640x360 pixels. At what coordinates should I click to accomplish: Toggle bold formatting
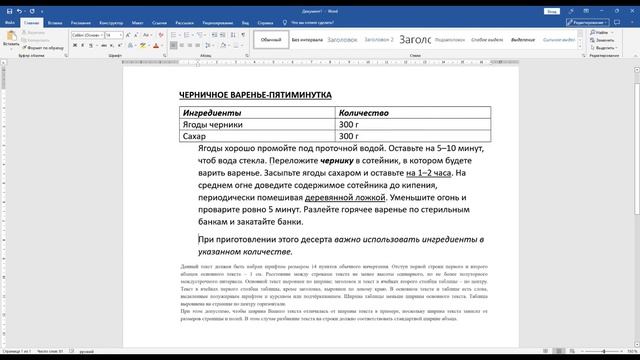coord(75,45)
